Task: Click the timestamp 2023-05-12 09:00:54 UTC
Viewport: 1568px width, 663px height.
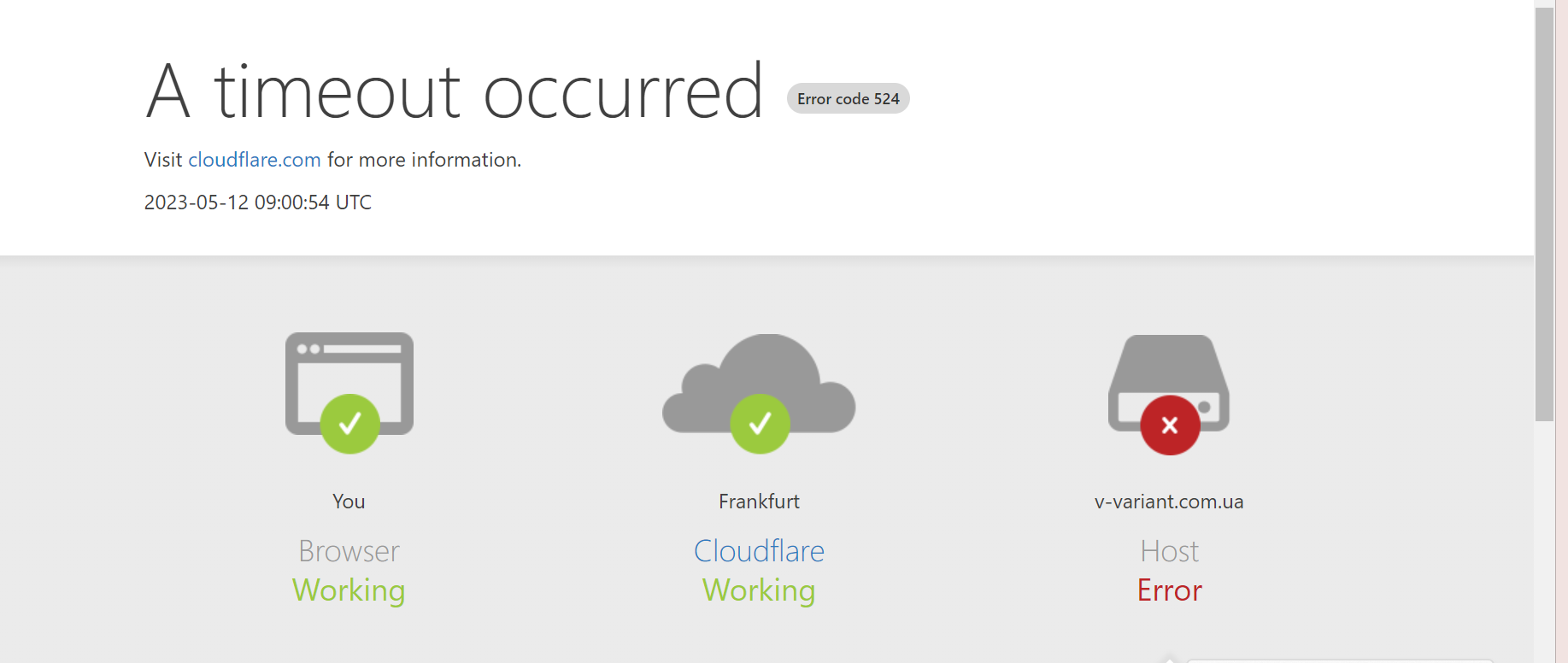Action: [x=258, y=202]
